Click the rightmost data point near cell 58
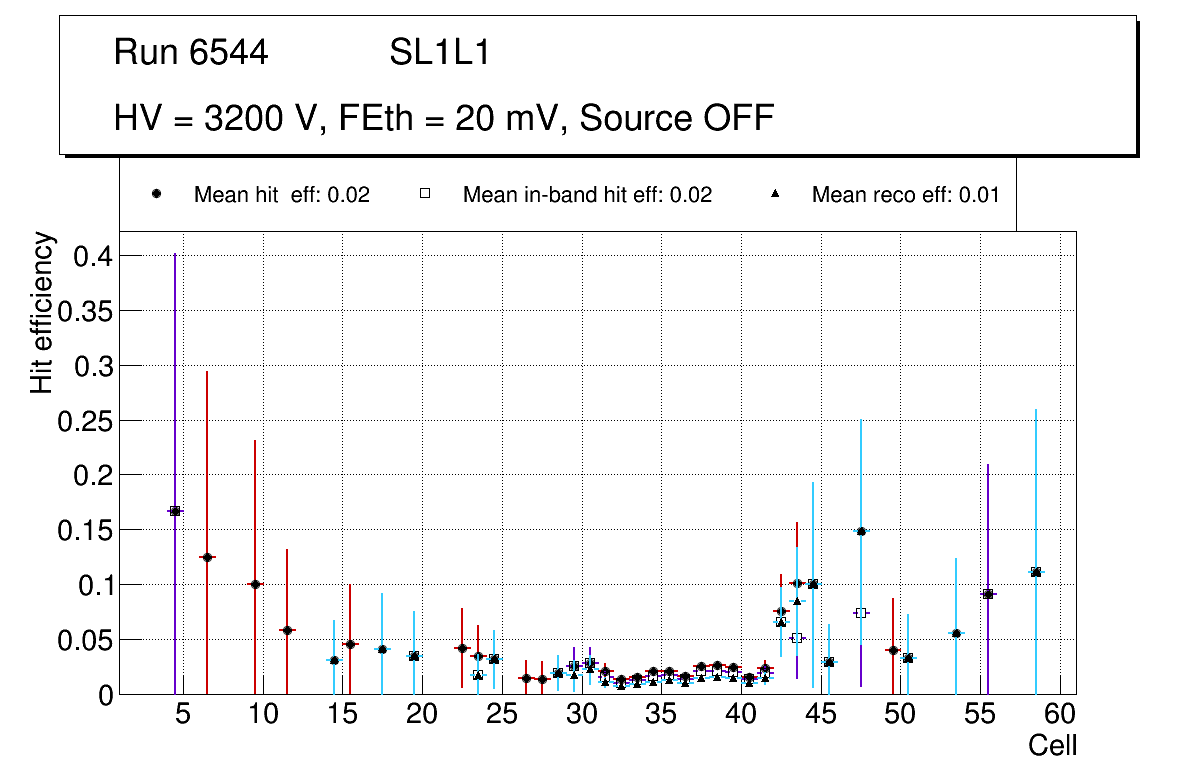 (x=1036, y=572)
